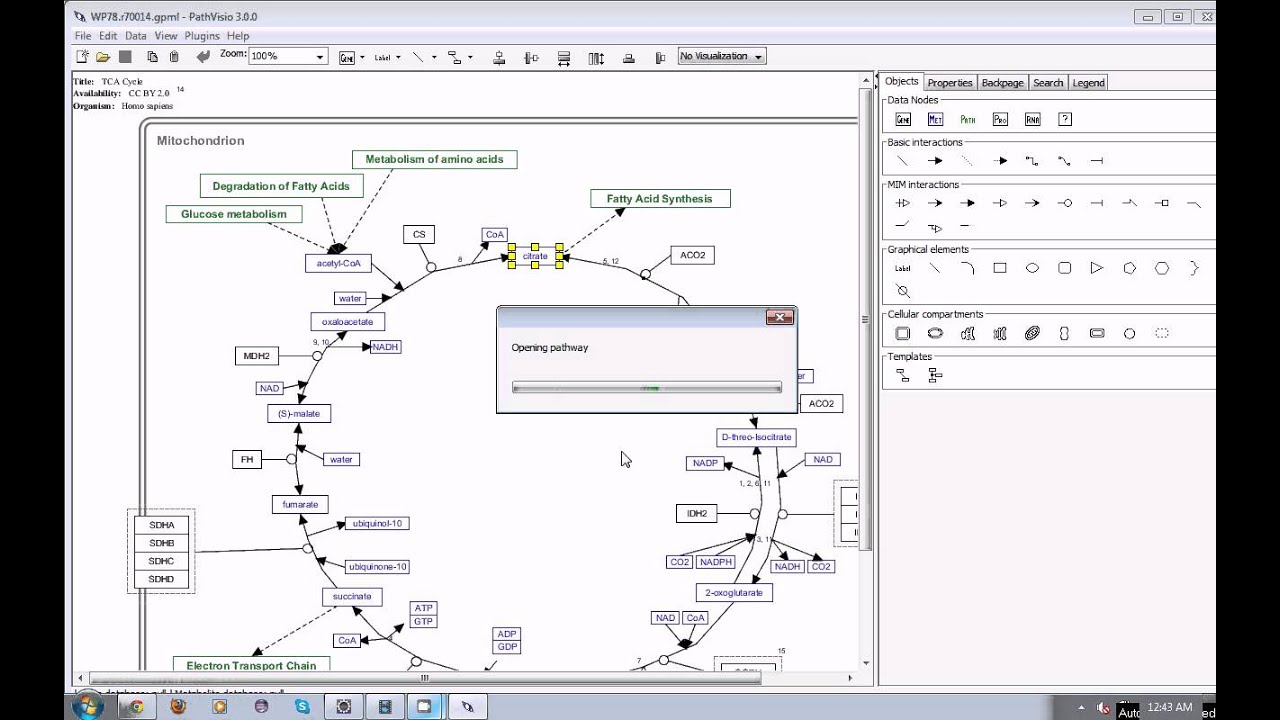Click the stack vertical center icon

[629, 58]
